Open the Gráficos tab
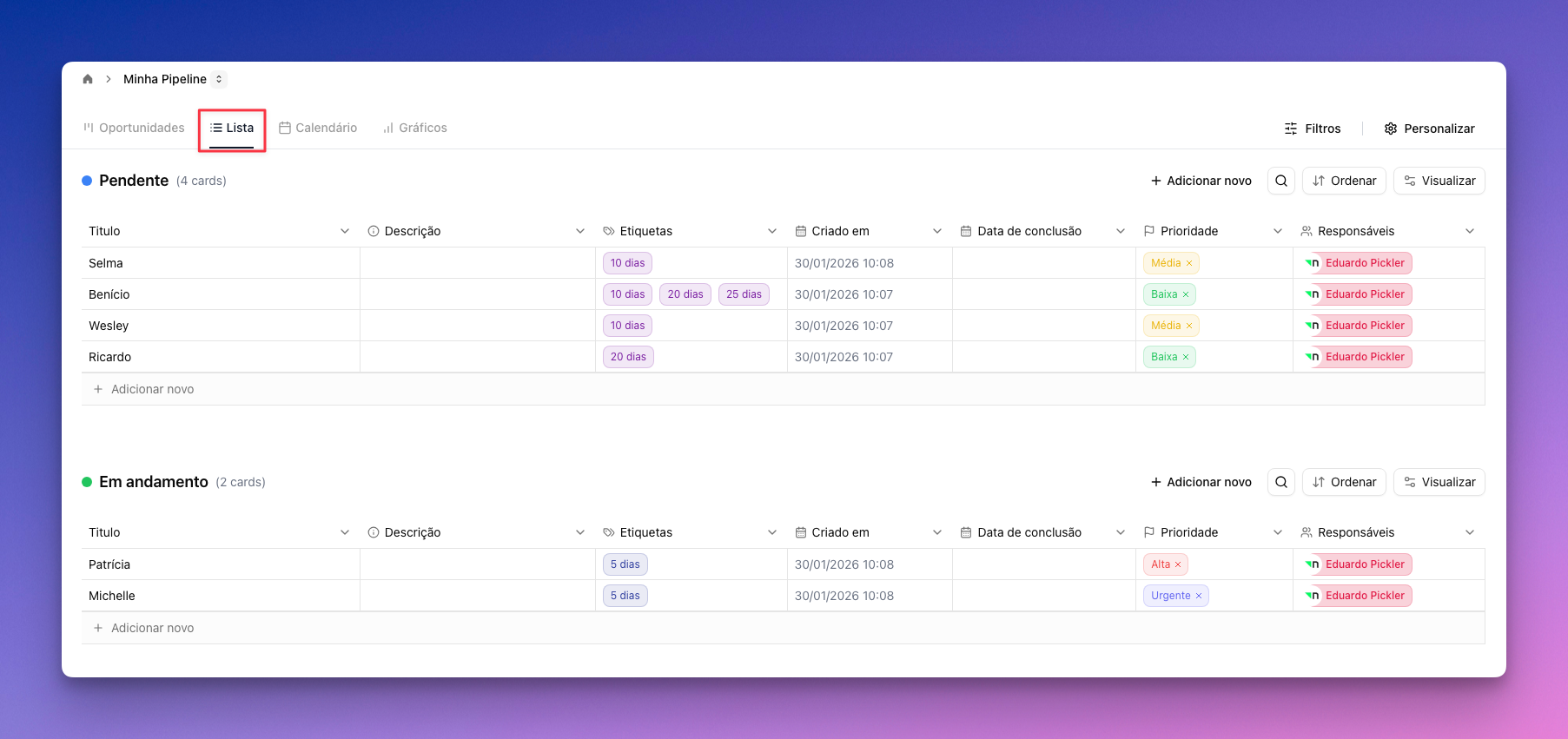Screen dimensions: 1568x739 [x=415, y=128]
